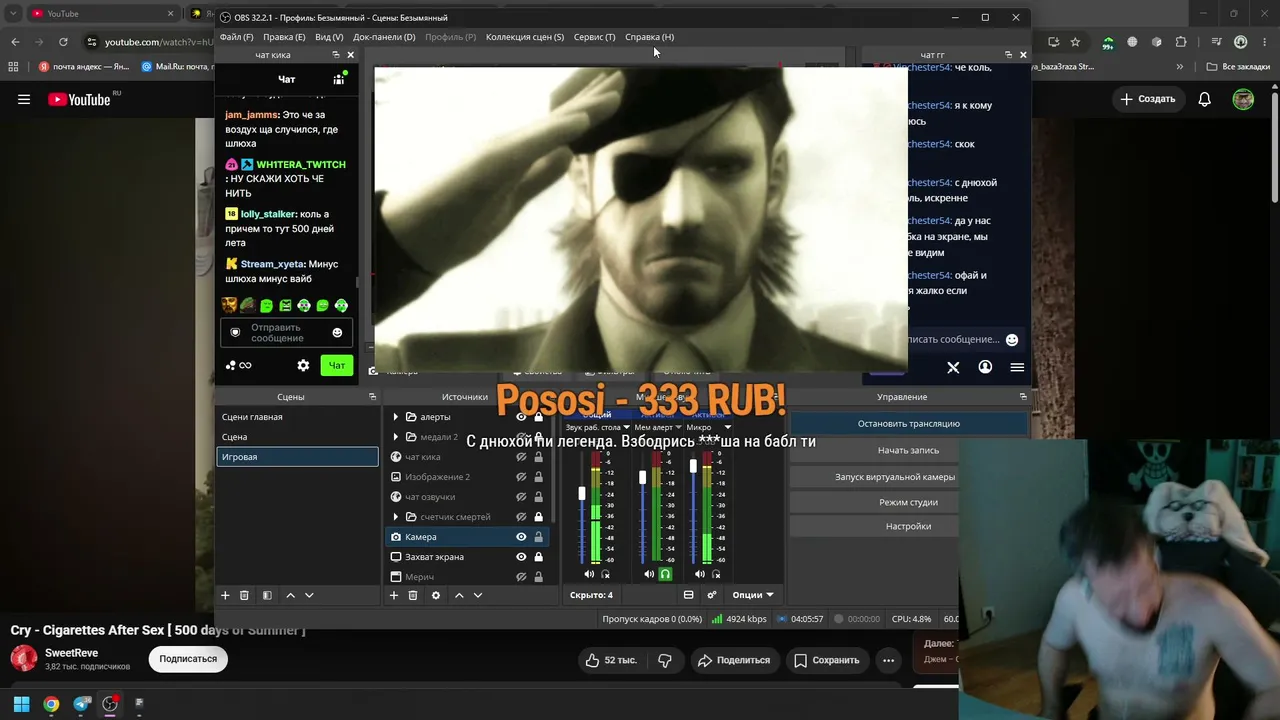Open advanced audio properties gears icon
The image size is (1280, 720).
pos(712,595)
